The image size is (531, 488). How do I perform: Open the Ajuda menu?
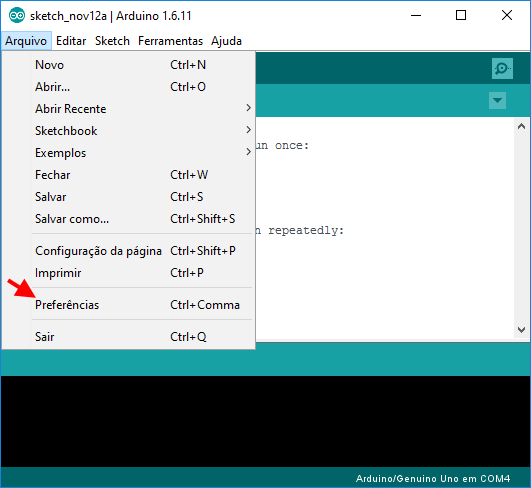click(x=226, y=41)
